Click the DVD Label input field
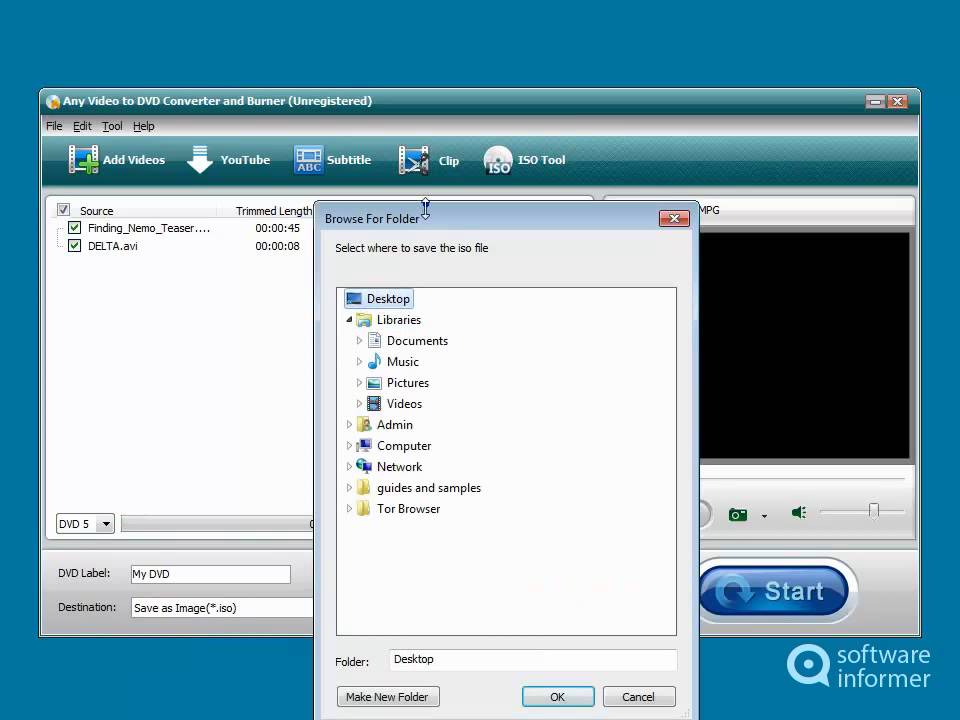Screen dimensions: 960x720 (x=211, y=574)
